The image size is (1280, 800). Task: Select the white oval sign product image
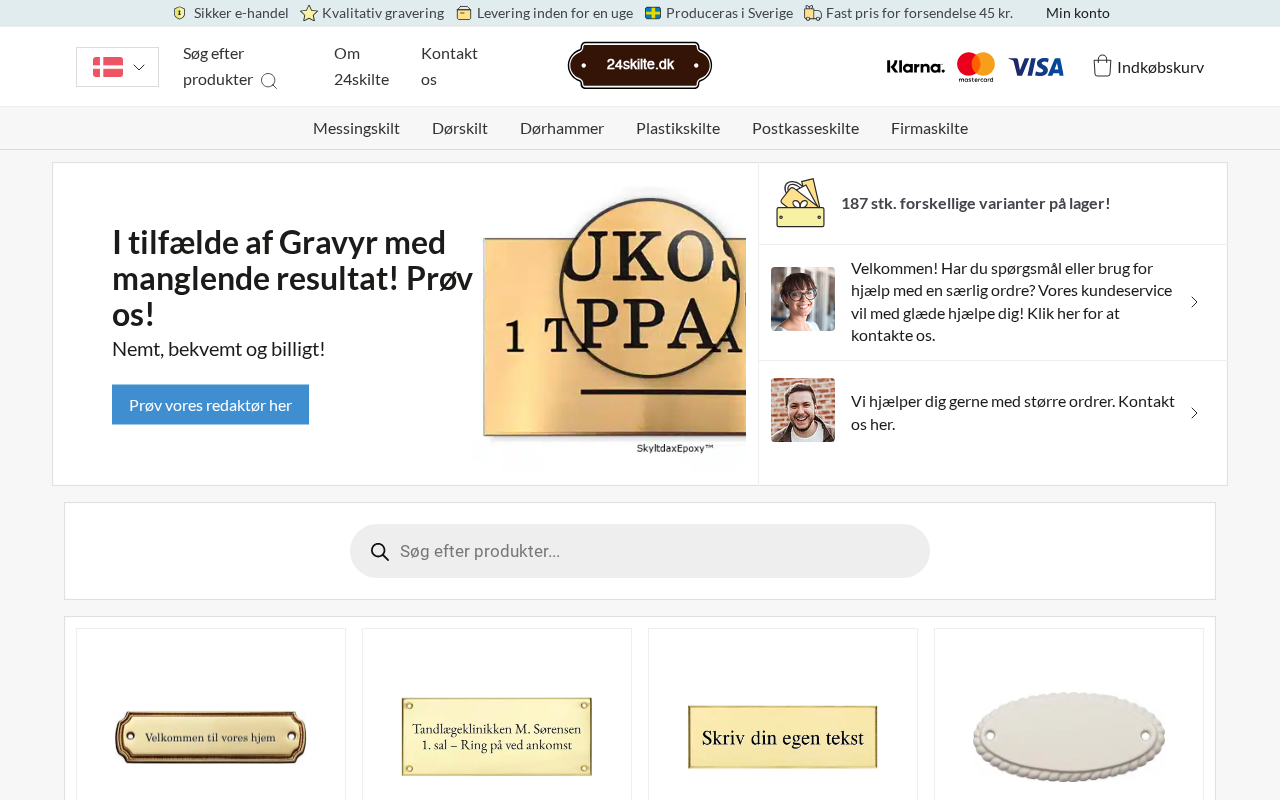coord(1069,737)
